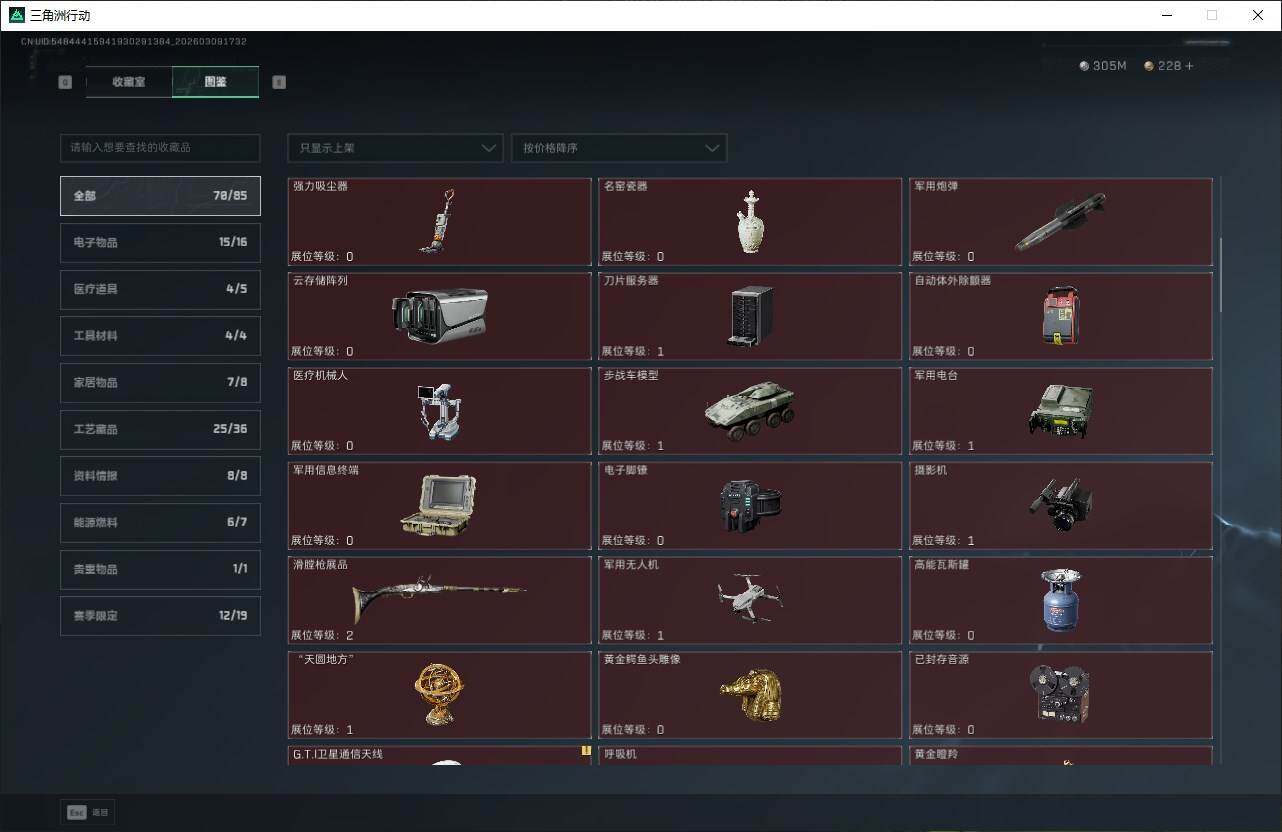
Task: Select the 云存储阵列 storage array image
Action: [440, 315]
